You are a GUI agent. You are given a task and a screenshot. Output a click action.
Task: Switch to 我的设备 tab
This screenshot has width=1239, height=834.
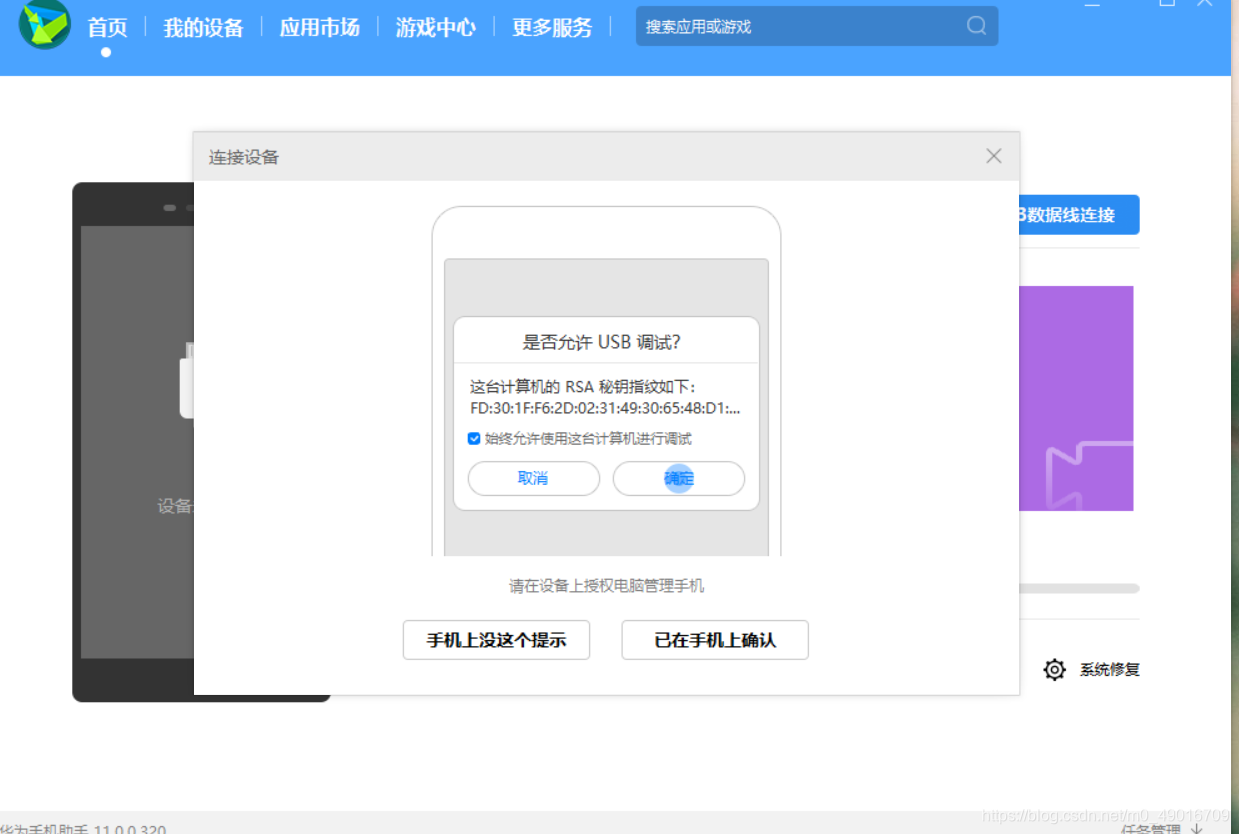(203, 28)
